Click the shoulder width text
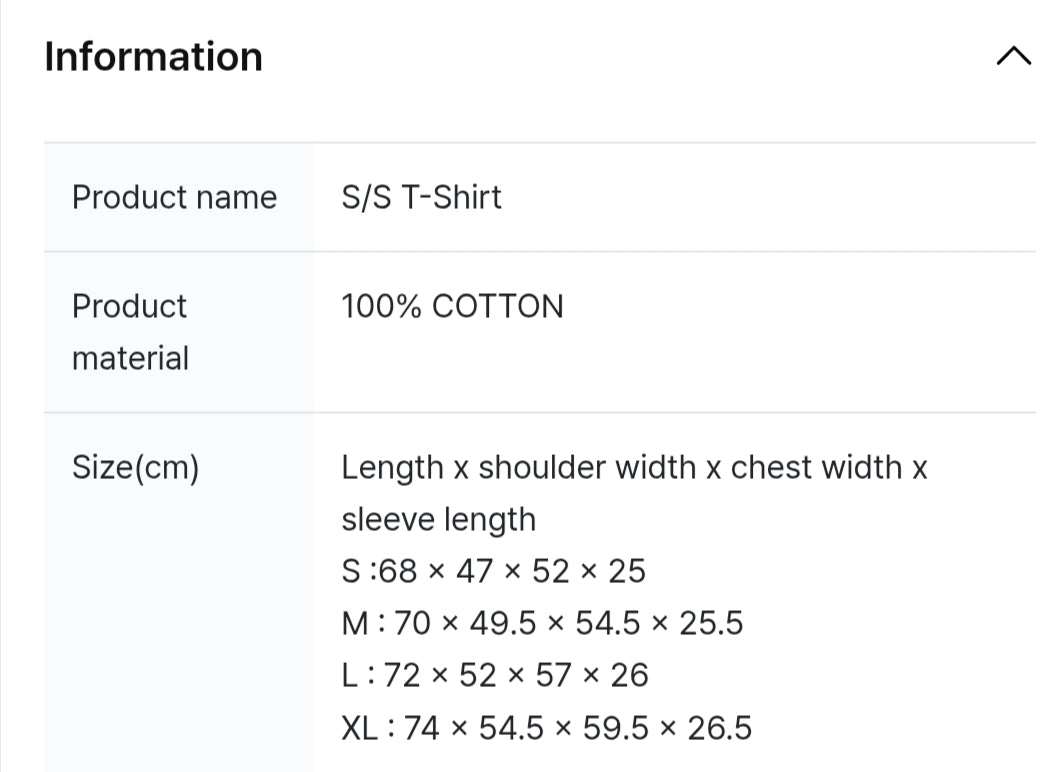Image resolution: width=1060 pixels, height=772 pixels. 587,467
